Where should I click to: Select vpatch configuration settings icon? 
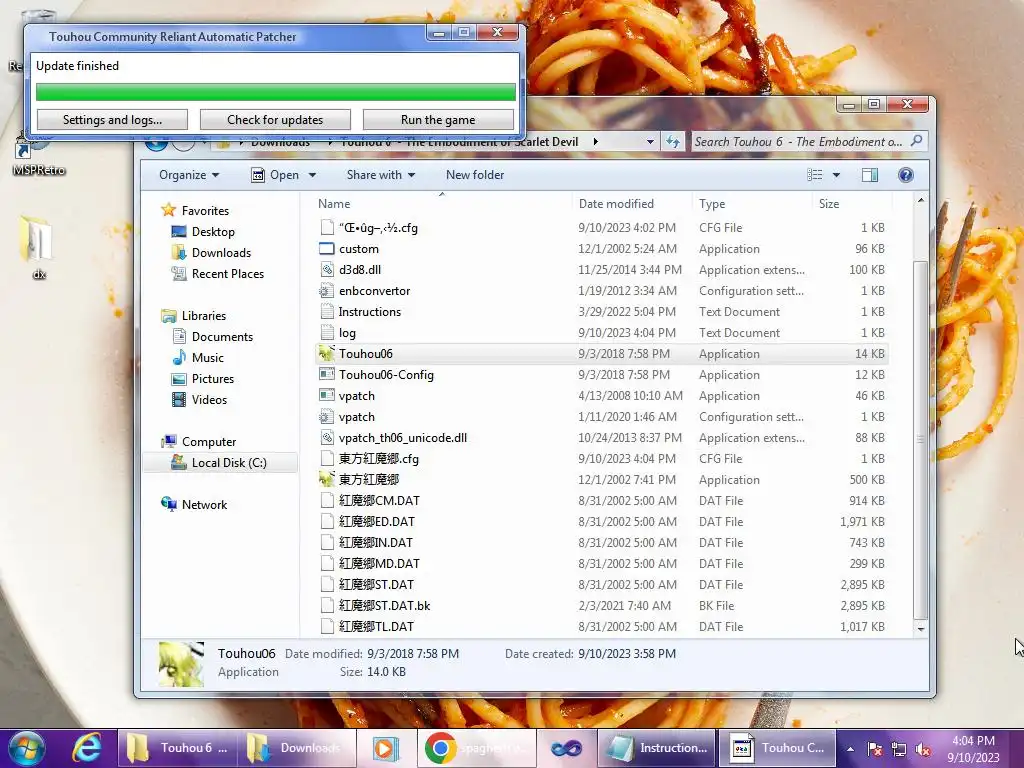(327, 417)
